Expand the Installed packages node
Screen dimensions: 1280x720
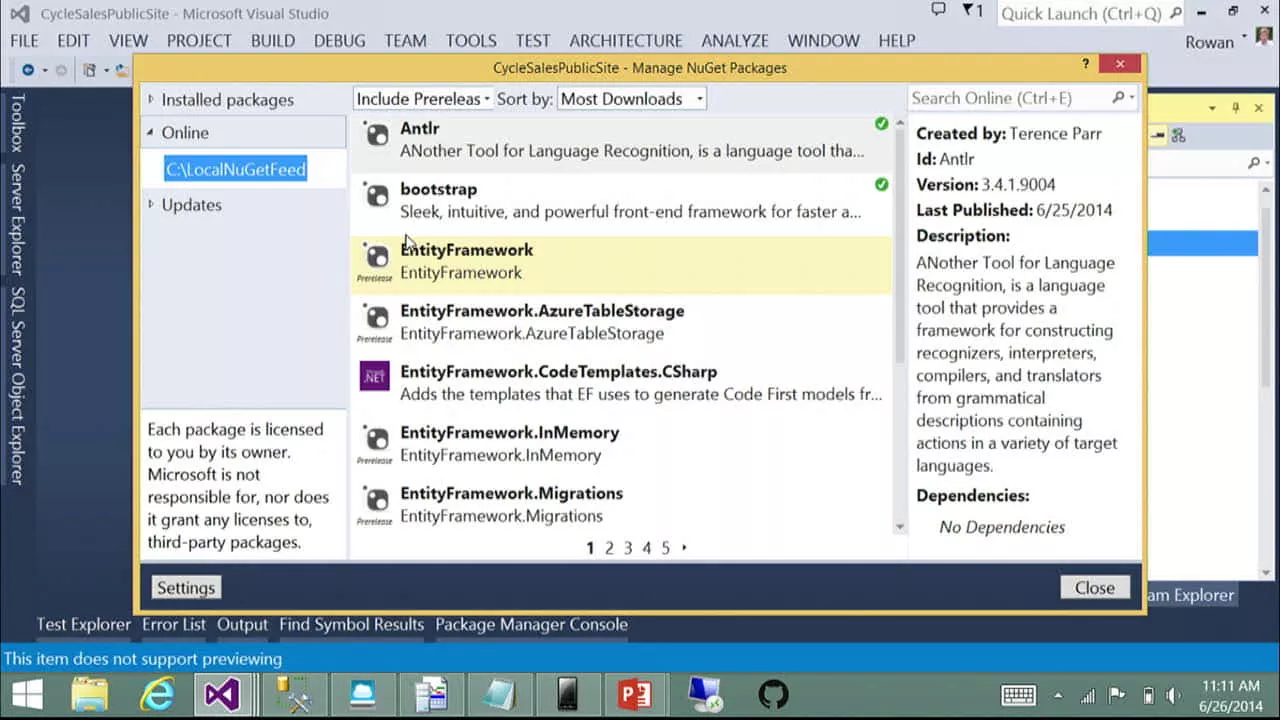pyautogui.click(x=151, y=99)
